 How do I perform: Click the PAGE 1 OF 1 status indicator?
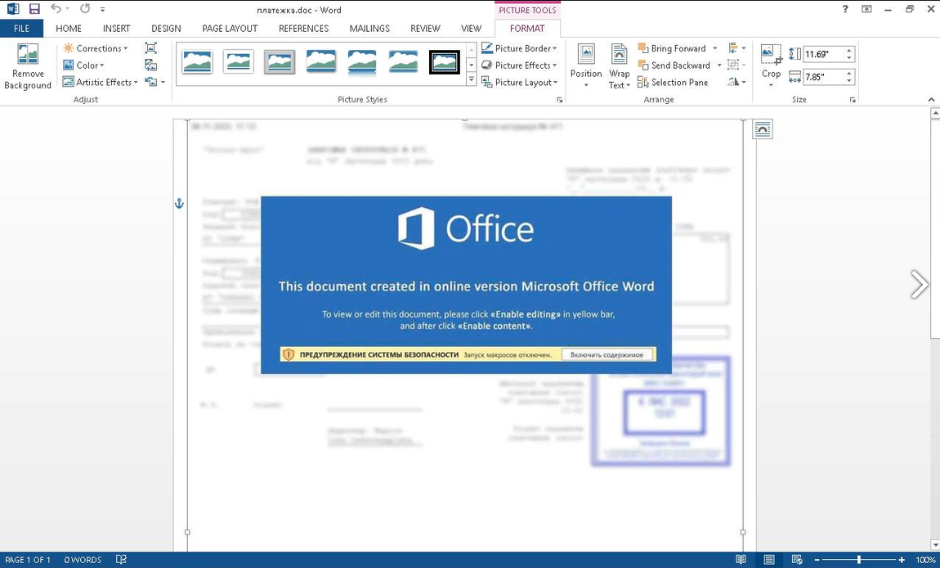pyautogui.click(x=28, y=560)
